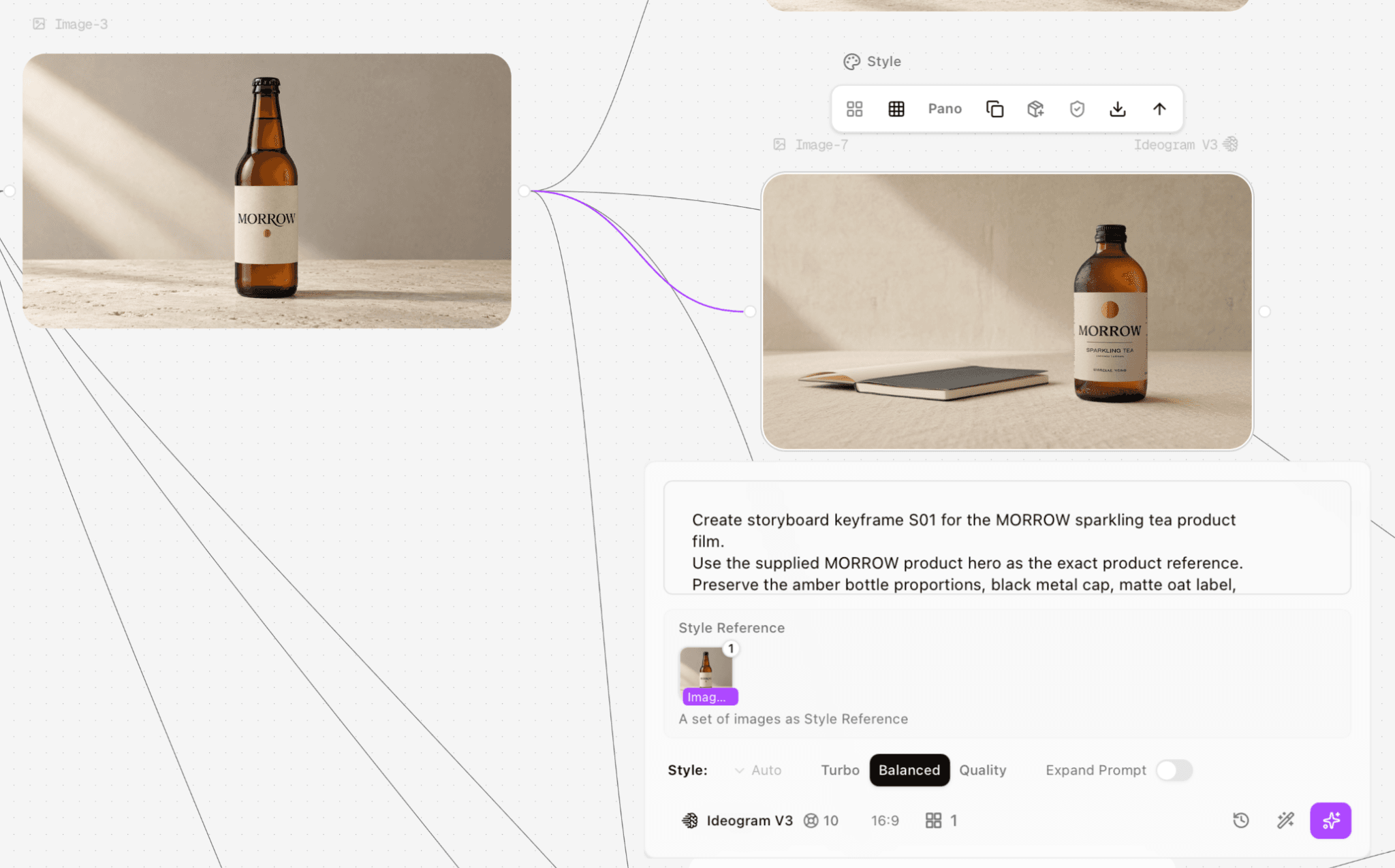This screenshot has height=868, width=1395.
Task: Open the generation history clock icon
Action: coord(1241,820)
